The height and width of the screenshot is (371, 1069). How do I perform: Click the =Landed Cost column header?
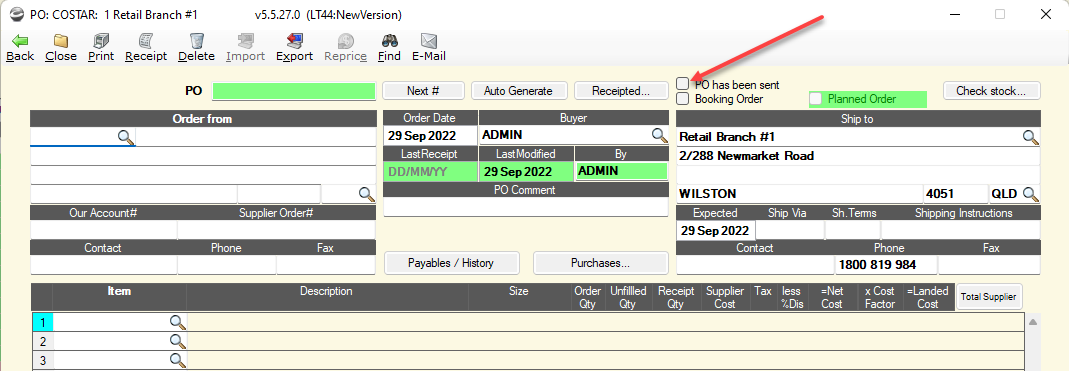[x=928, y=297]
